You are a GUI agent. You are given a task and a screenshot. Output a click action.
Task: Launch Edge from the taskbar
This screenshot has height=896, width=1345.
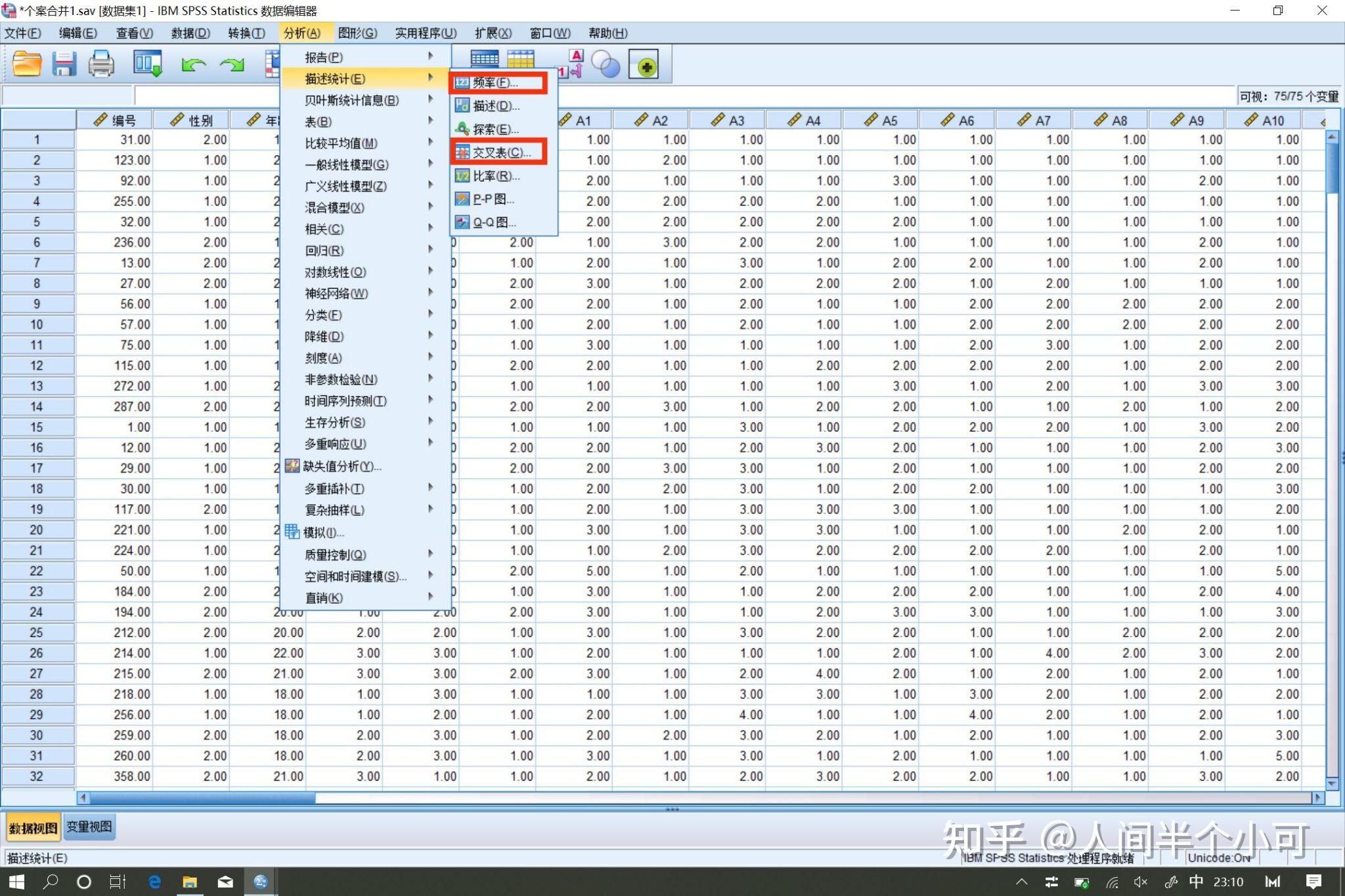pyautogui.click(x=154, y=882)
